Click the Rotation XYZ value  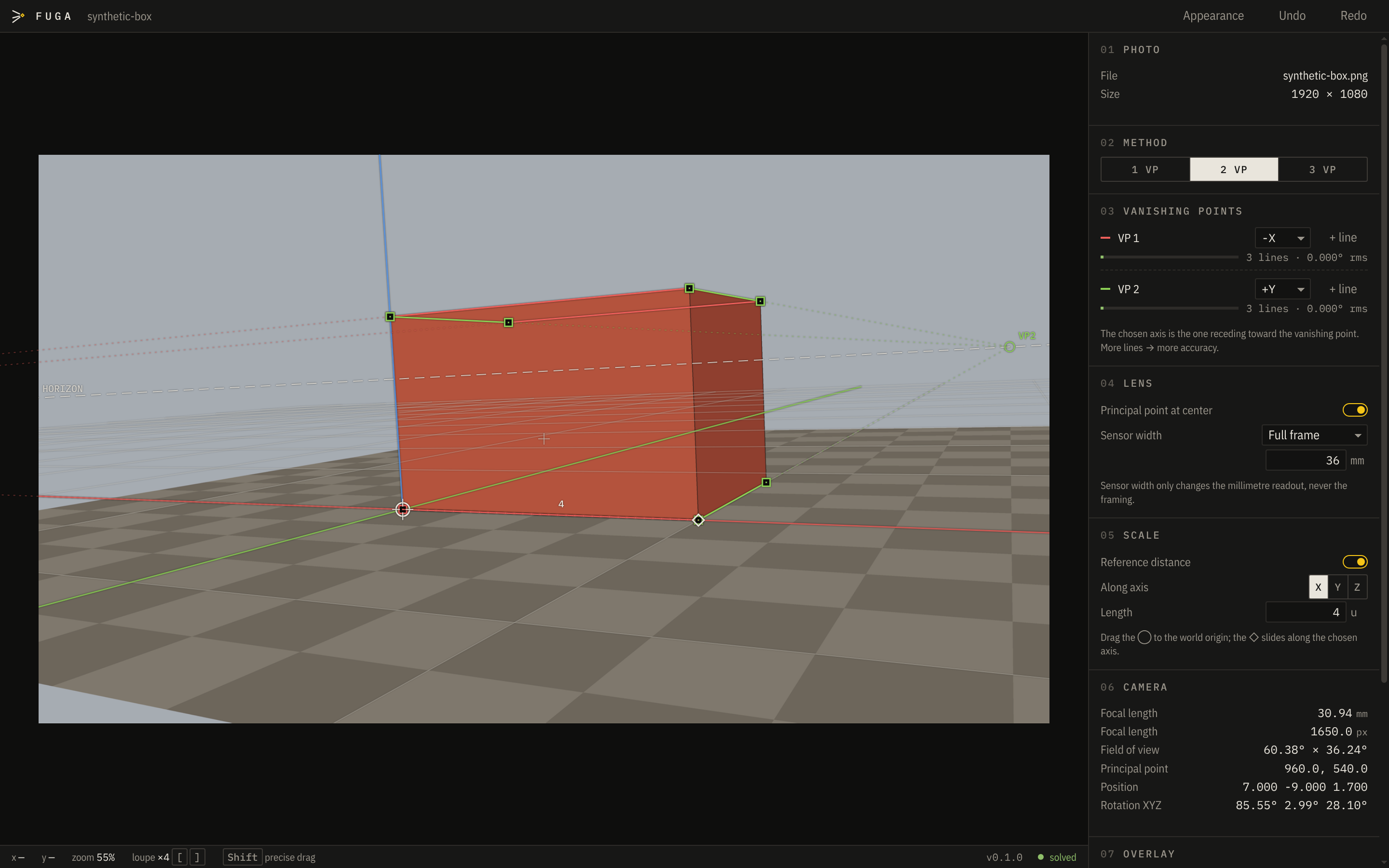click(x=1301, y=805)
